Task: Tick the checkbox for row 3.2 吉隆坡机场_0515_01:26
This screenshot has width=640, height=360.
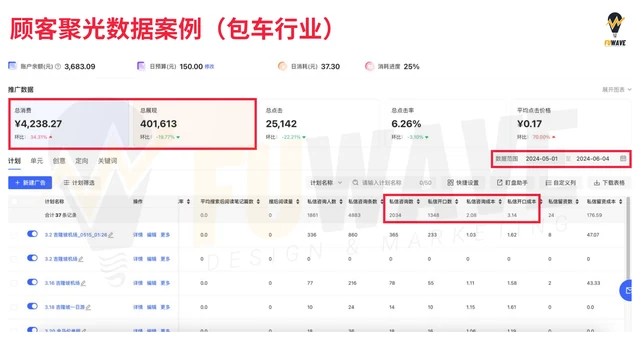Action: (x=14, y=235)
